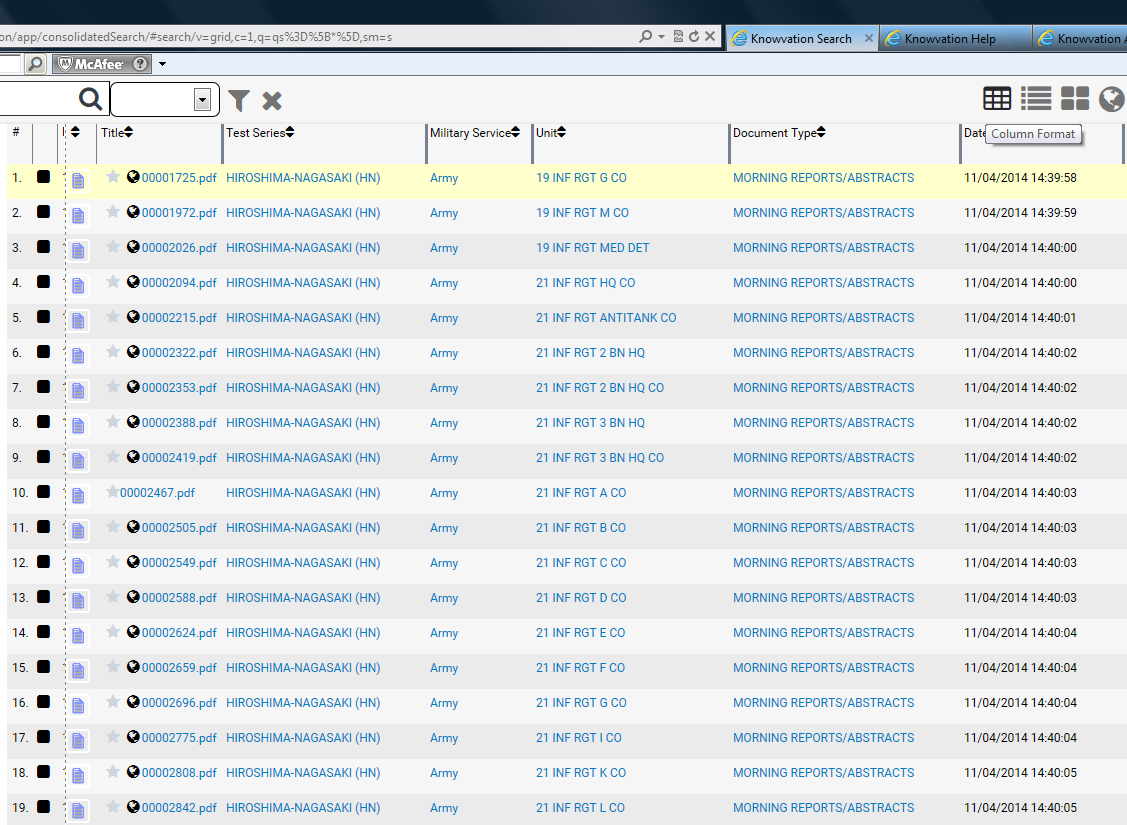Stop loading using address bar X

710,36
